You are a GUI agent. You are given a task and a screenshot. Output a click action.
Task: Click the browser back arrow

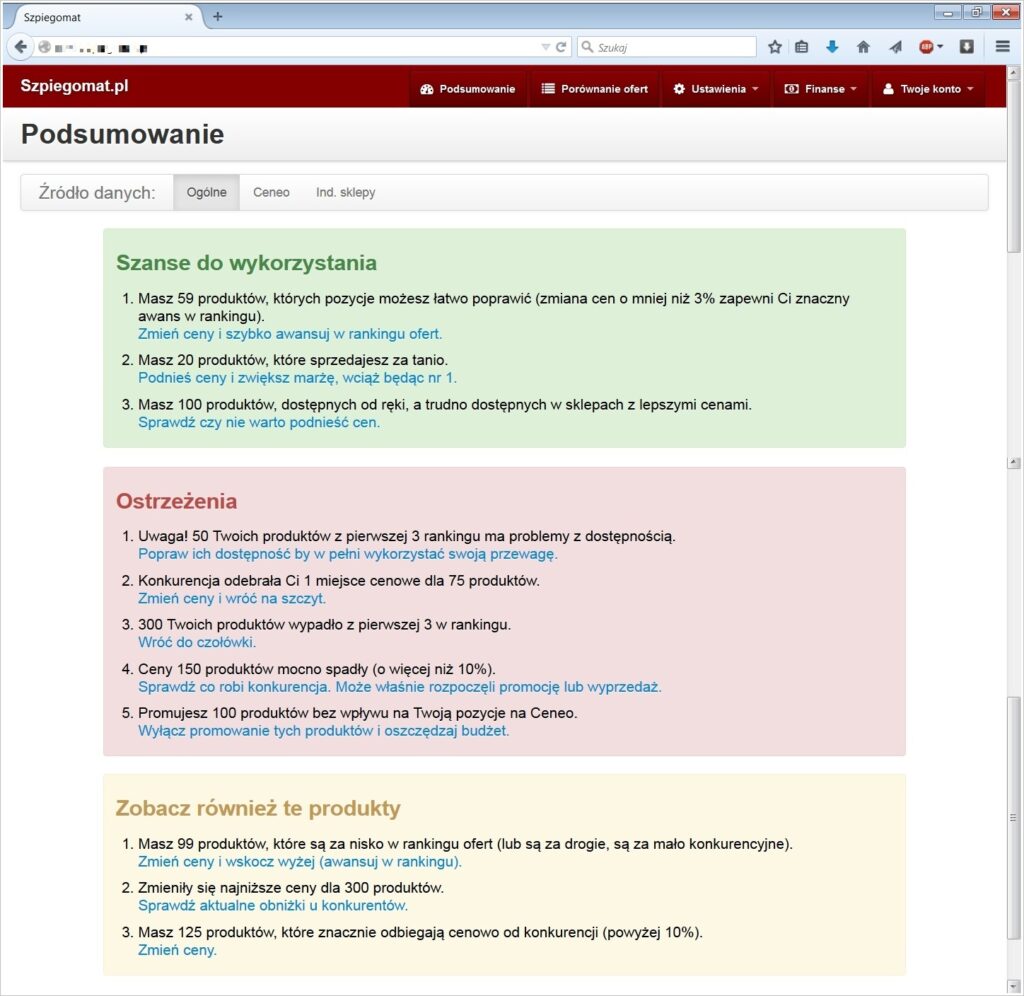21,47
